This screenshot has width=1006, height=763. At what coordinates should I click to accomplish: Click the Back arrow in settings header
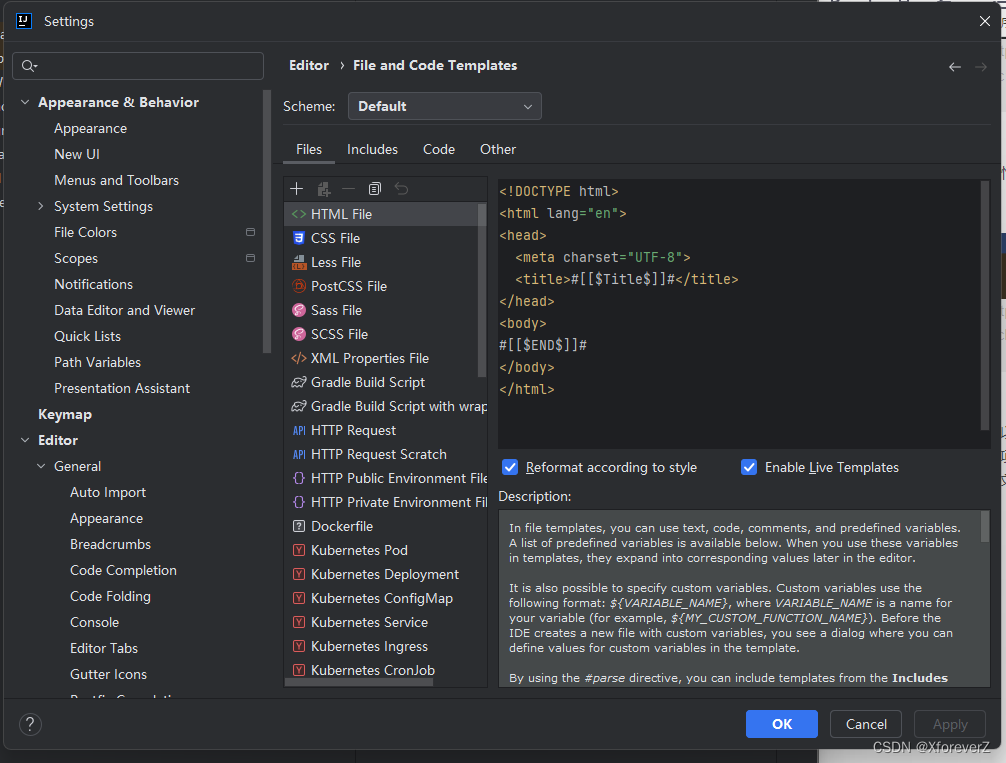point(955,67)
